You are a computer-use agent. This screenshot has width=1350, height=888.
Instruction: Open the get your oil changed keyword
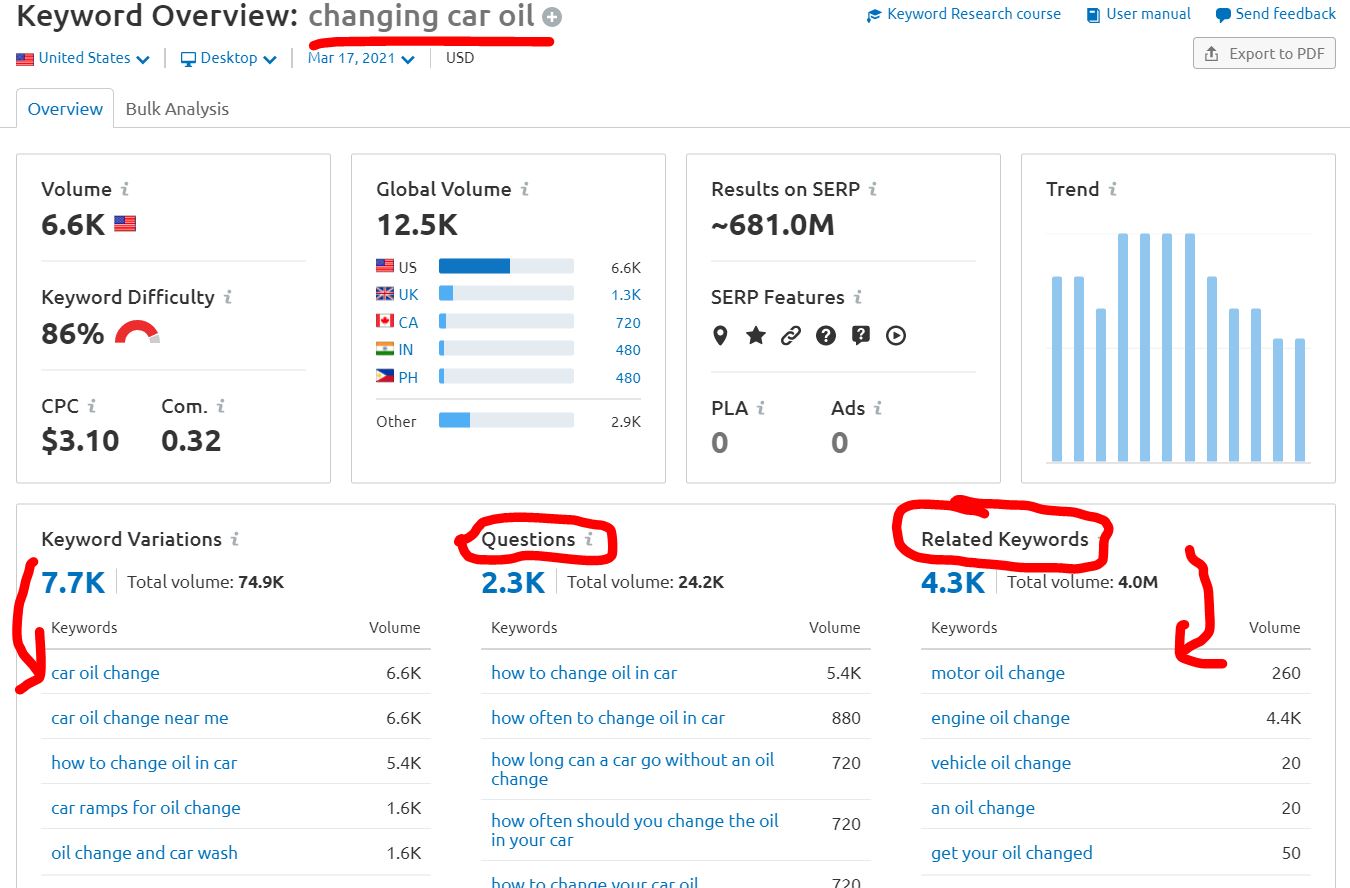click(1012, 853)
